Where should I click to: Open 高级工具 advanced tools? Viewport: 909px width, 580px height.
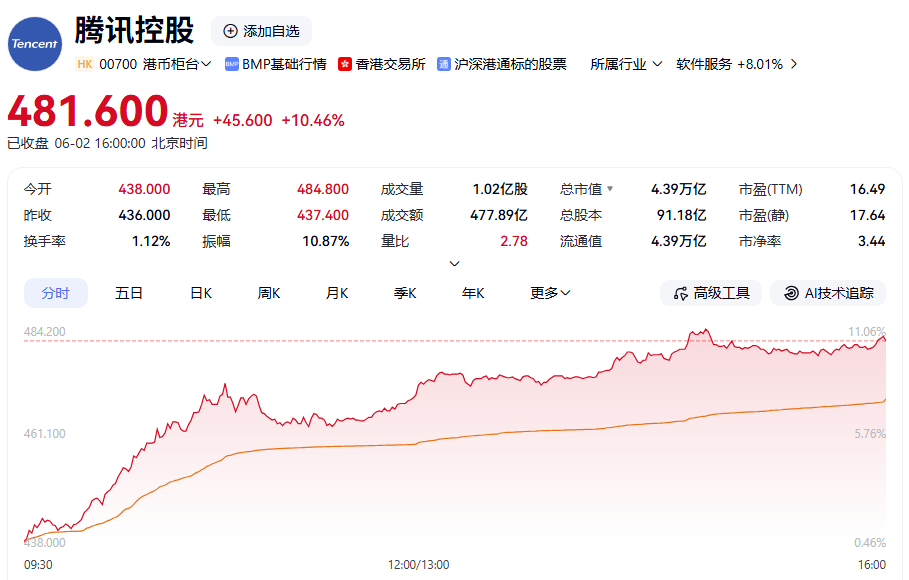pyautogui.click(x=711, y=293)
